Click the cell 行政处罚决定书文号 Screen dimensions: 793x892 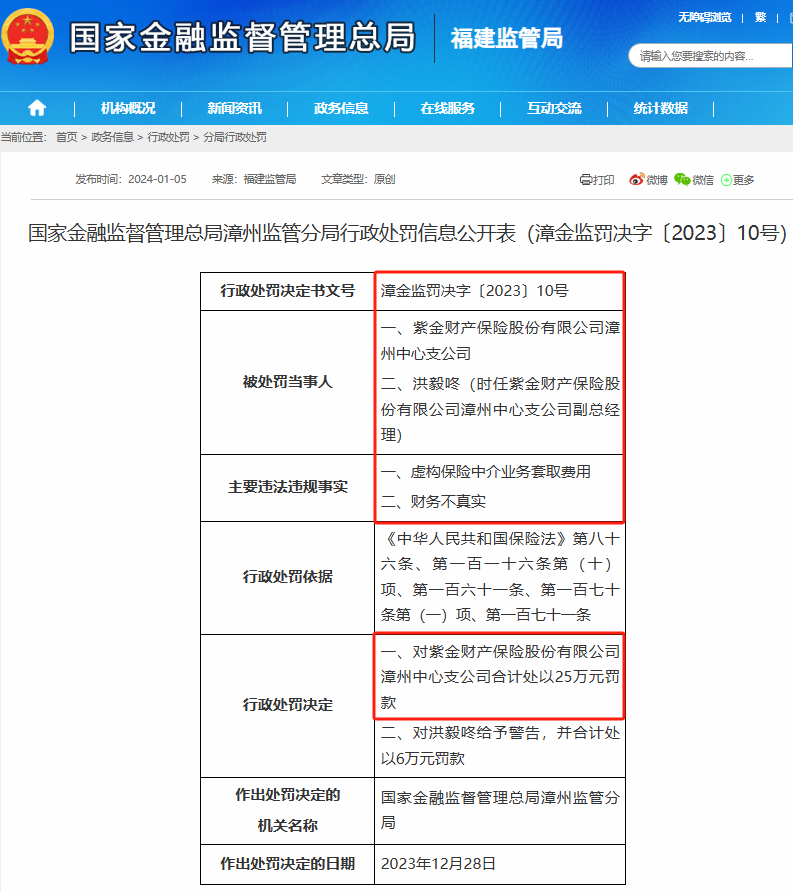[287, 291]
